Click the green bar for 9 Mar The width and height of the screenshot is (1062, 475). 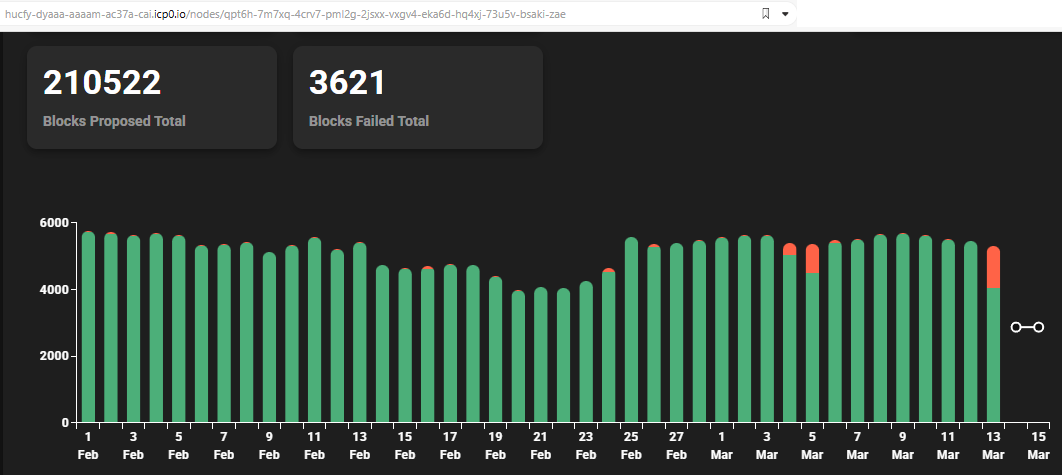point(903,329)
